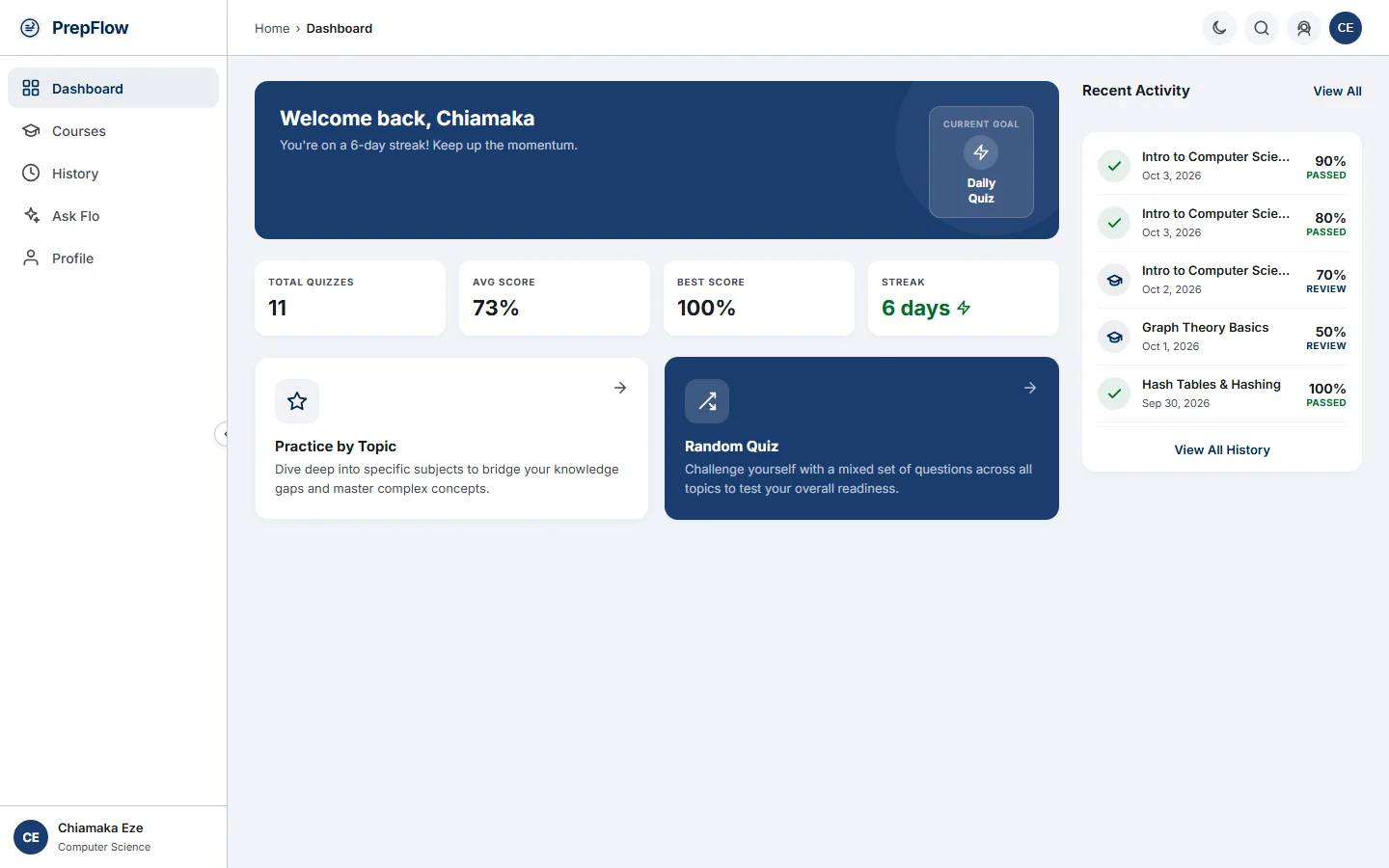Click Home in the breadcrumb
The width and height of the screenshot is (1389, 868).
pyautogui.click(x=272, y=29)
